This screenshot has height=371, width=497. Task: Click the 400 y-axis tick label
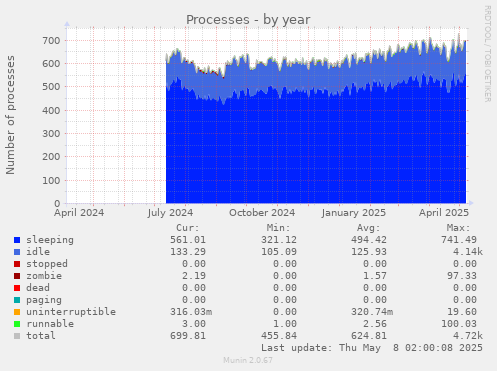point(51,111)
